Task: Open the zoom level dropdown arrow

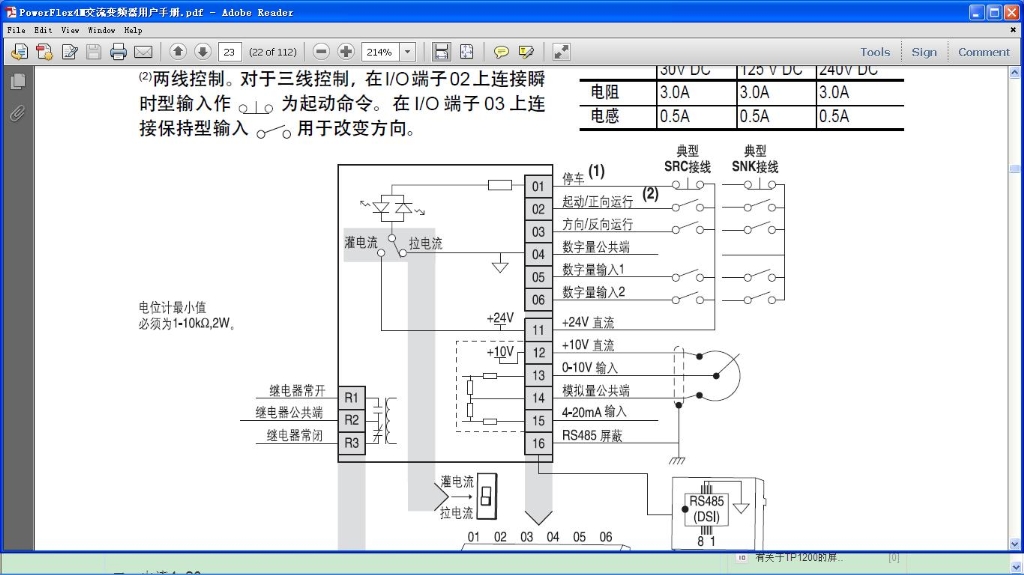Action: [408, 52]
